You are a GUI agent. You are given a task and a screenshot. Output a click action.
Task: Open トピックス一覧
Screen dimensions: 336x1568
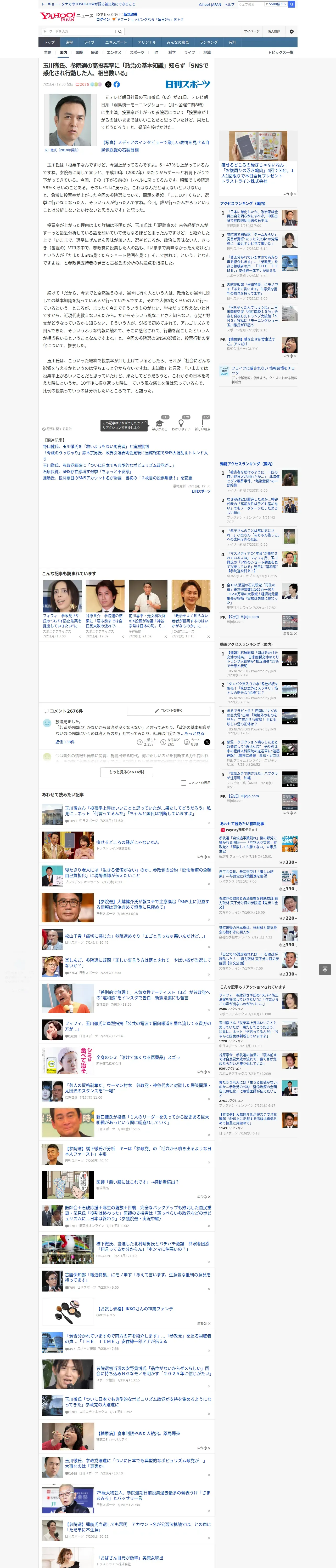point(281,52)
